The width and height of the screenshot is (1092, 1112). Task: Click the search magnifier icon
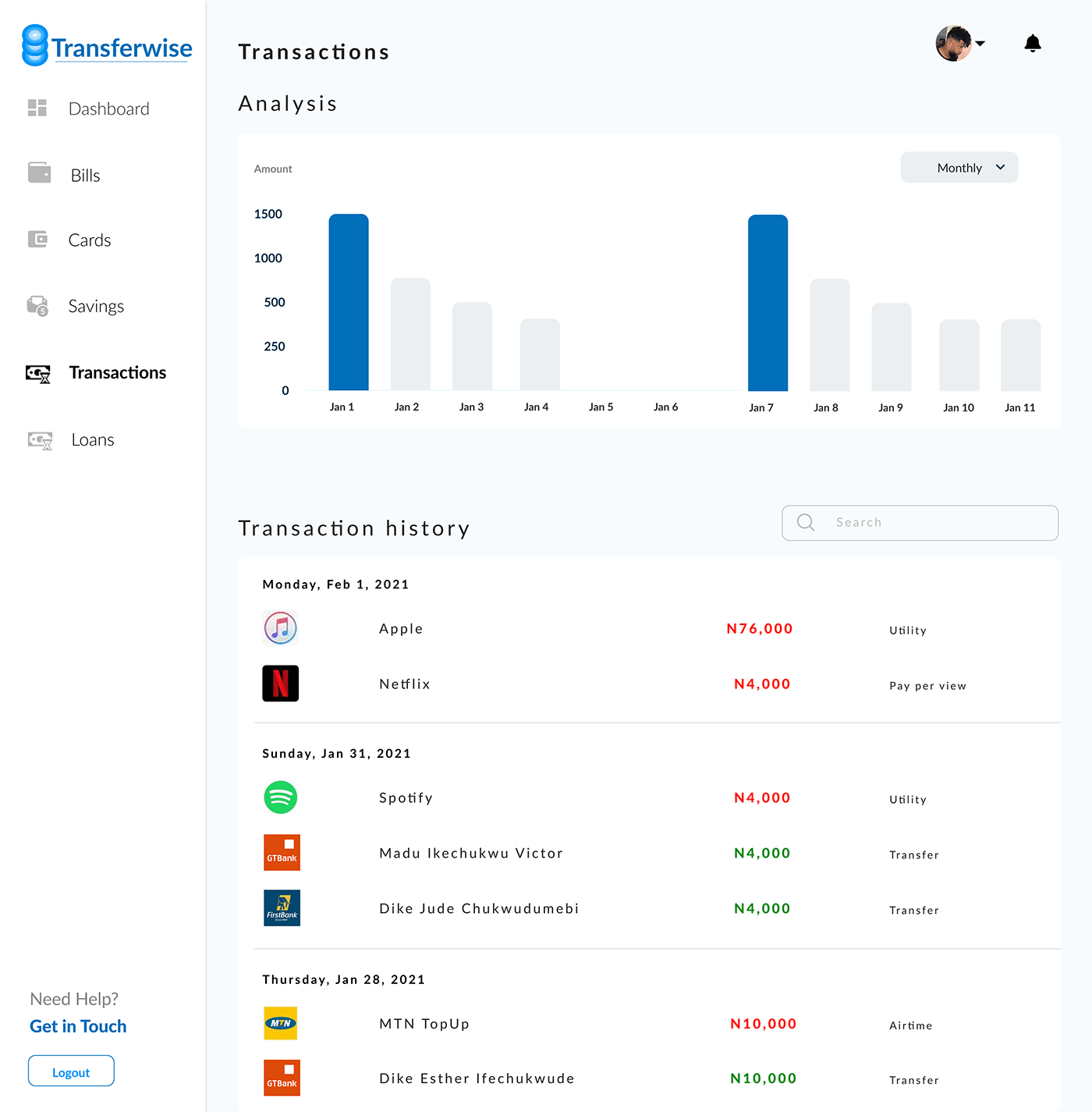tap(806, 522)
